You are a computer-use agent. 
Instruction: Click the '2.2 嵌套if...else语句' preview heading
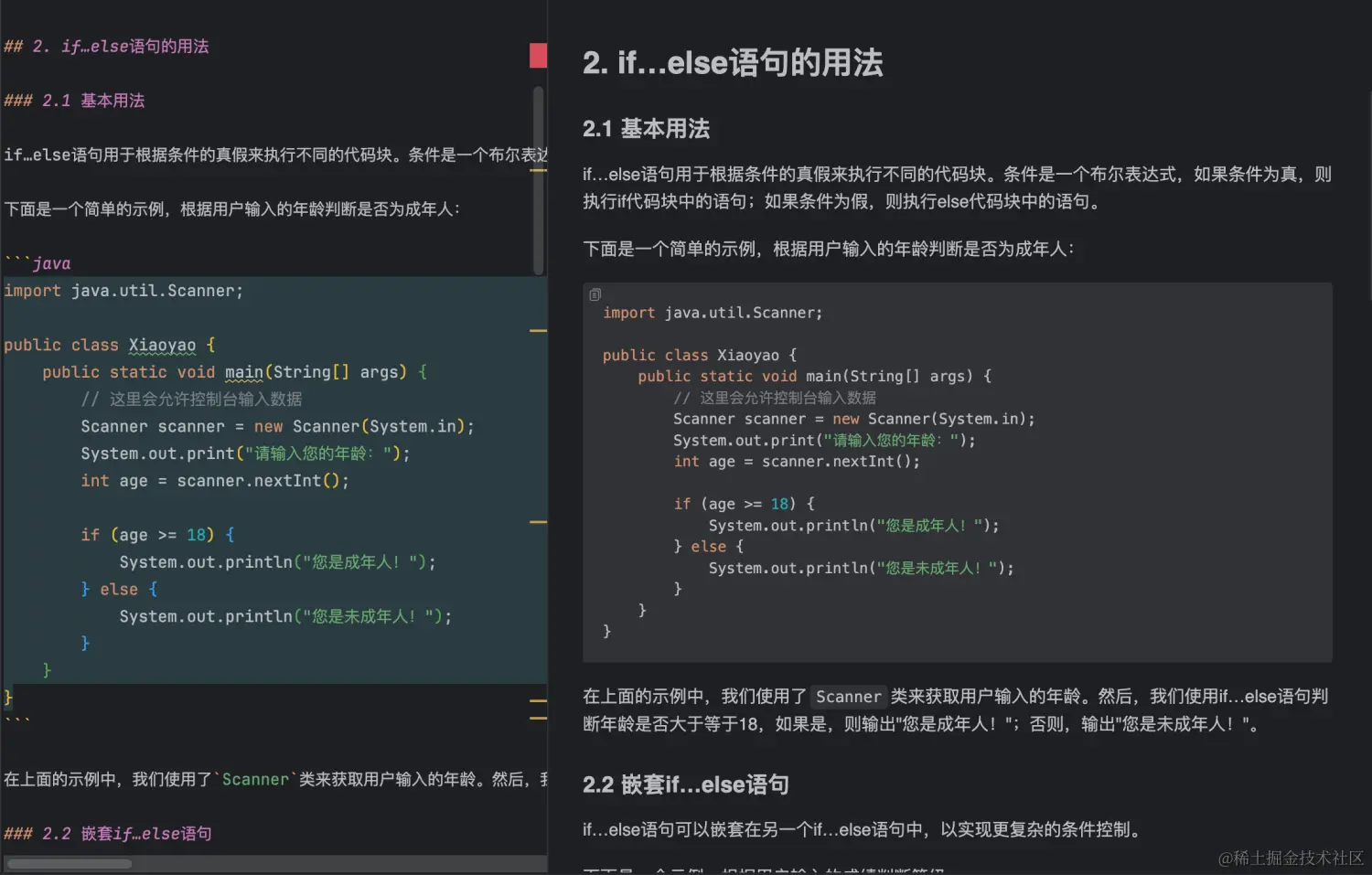686,784
